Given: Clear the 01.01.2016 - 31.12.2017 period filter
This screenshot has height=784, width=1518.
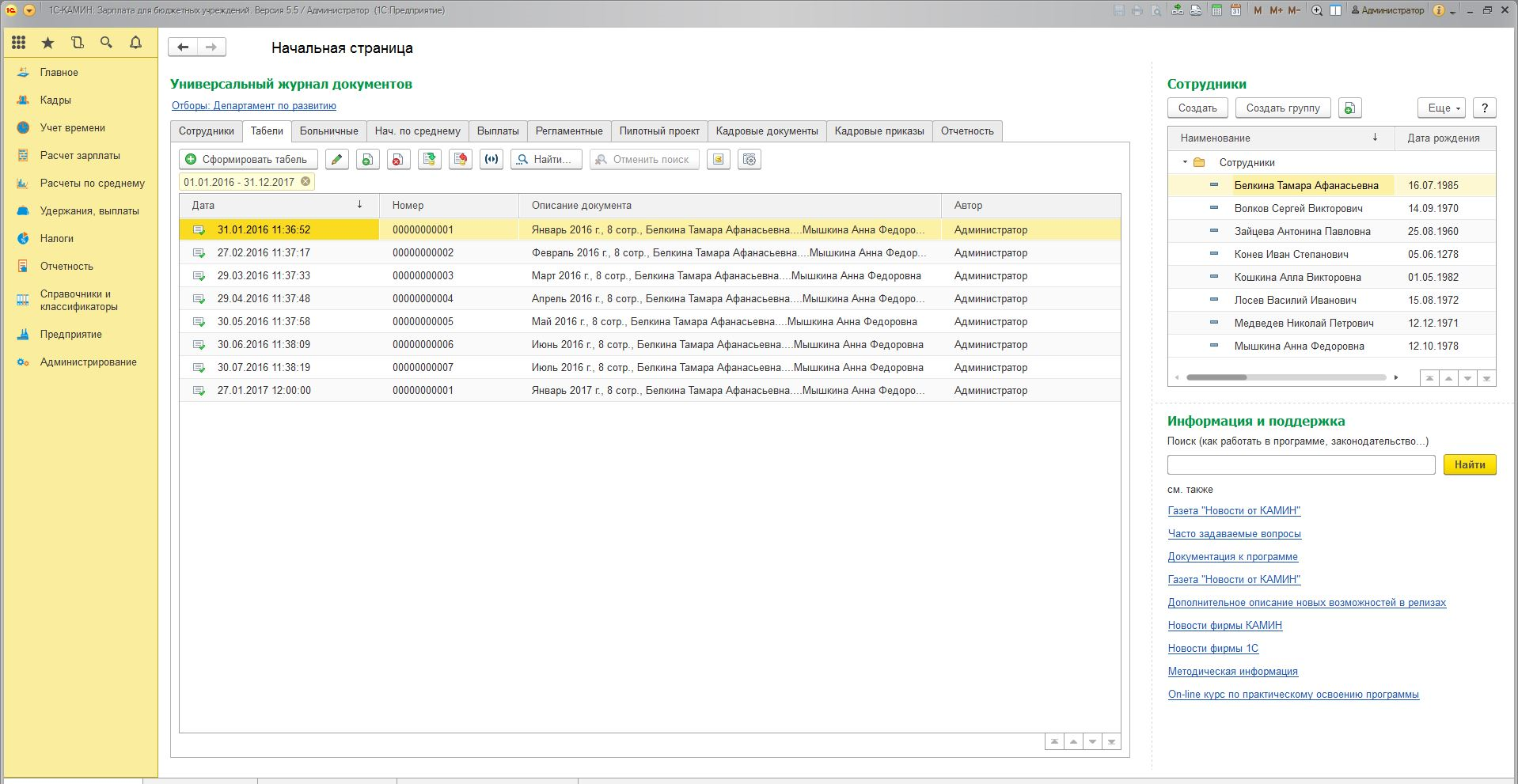Looking at the screenshot, I should point(305,182).
